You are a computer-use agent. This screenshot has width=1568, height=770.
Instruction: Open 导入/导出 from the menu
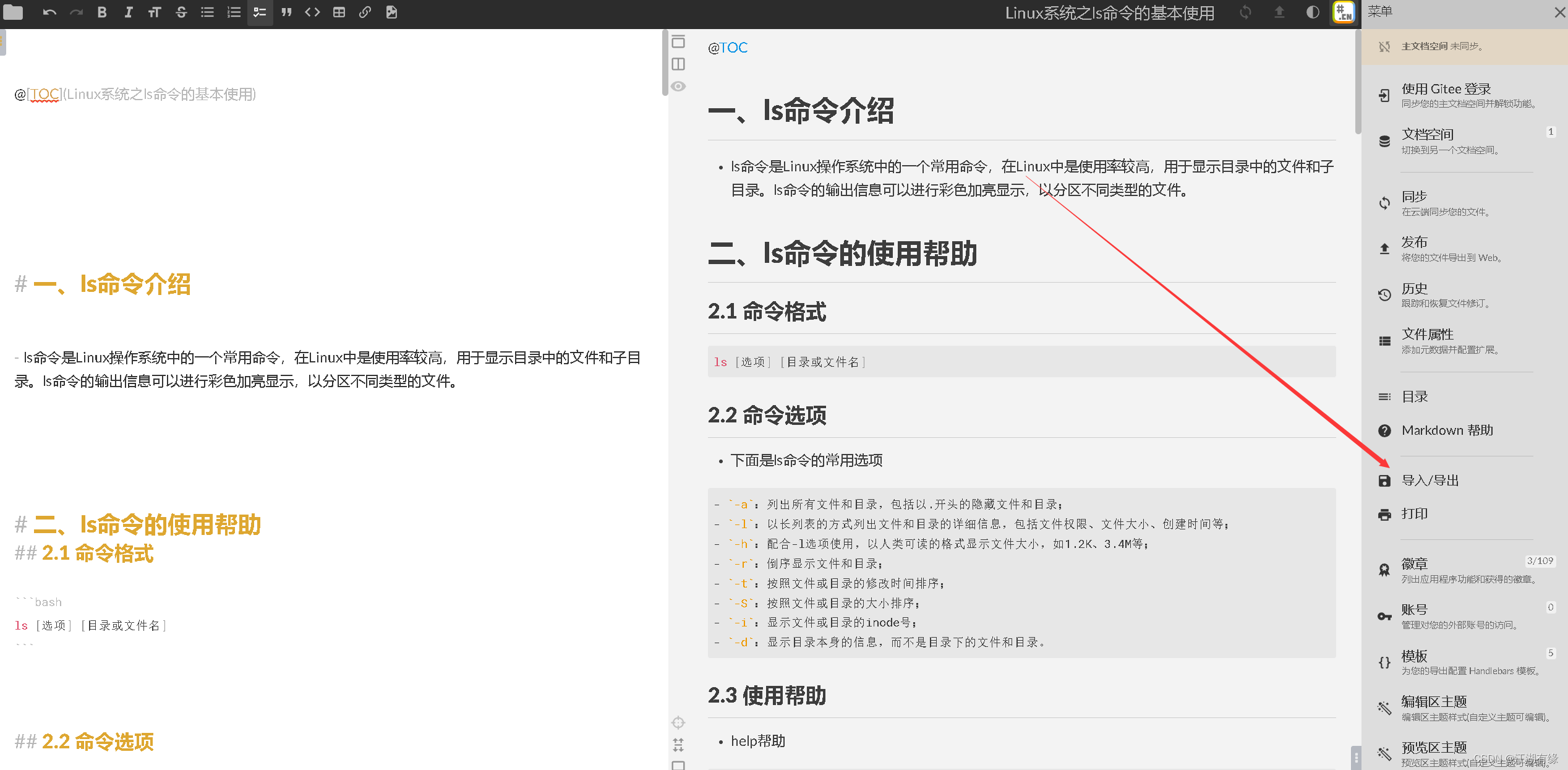point(1464,481)
